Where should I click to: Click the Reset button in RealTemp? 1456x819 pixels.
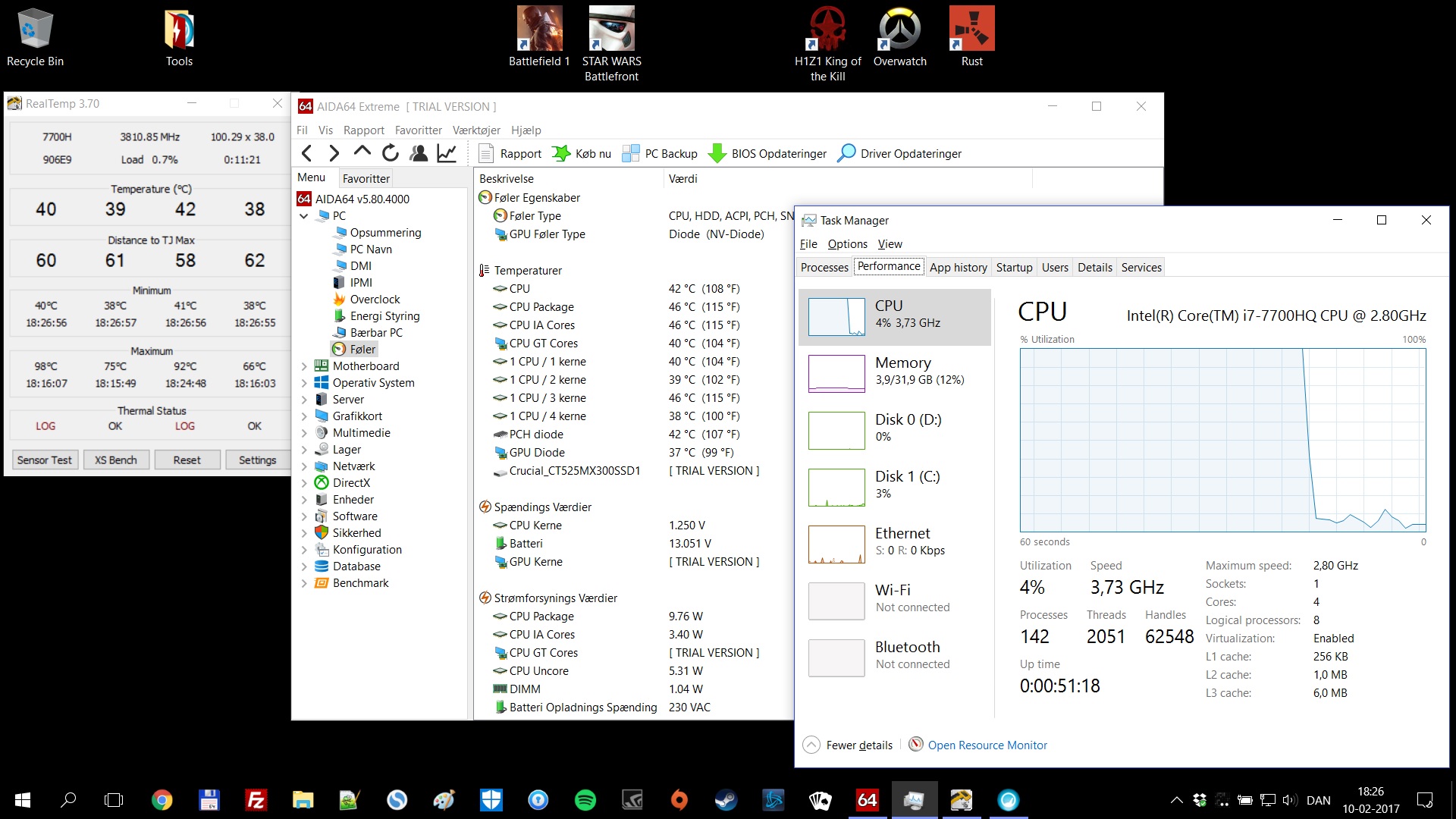[187, 460]
